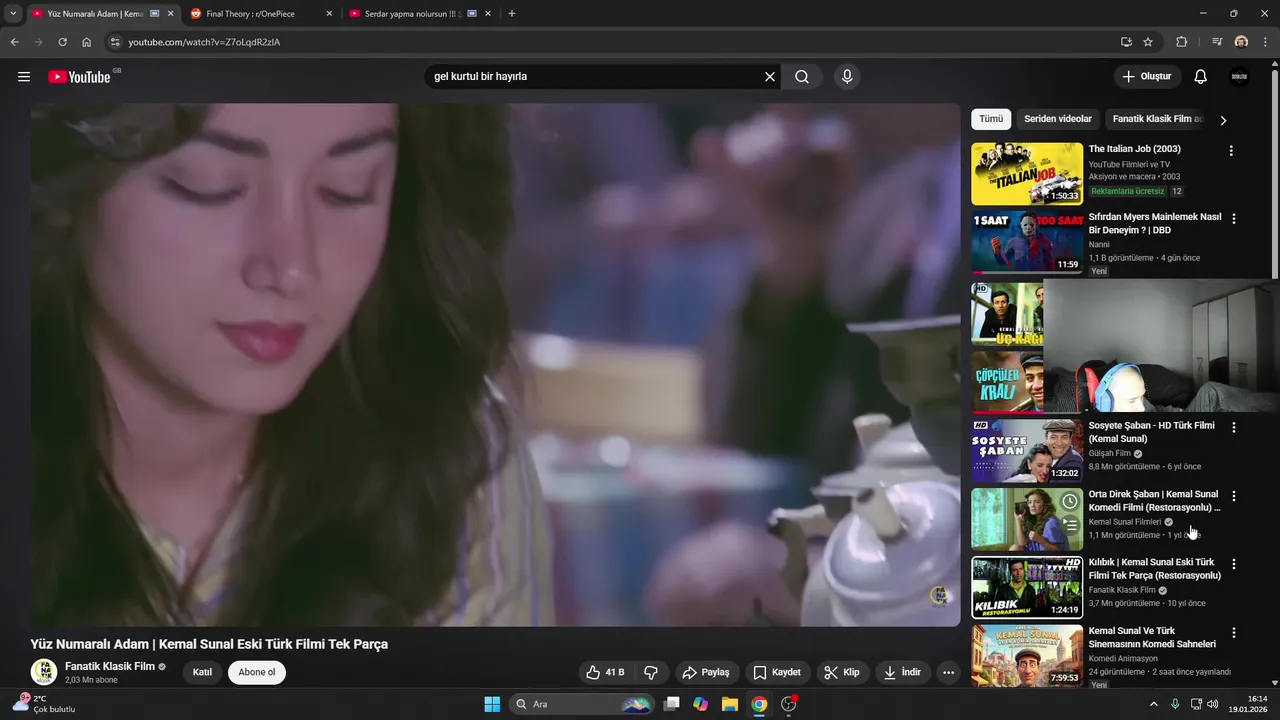Viewport: 1280px width, 720px height.
Task: Open the Sosyete Şaban thumbnail
Action: coord(1027,450)
